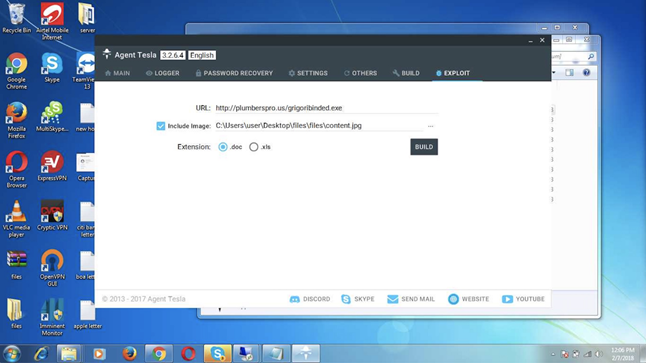Image resolution: width=646 pixels, height=363 pixels.
Task: Open the WEBSITE footer link
Action: pyautogui.click(x=468, y=299)
